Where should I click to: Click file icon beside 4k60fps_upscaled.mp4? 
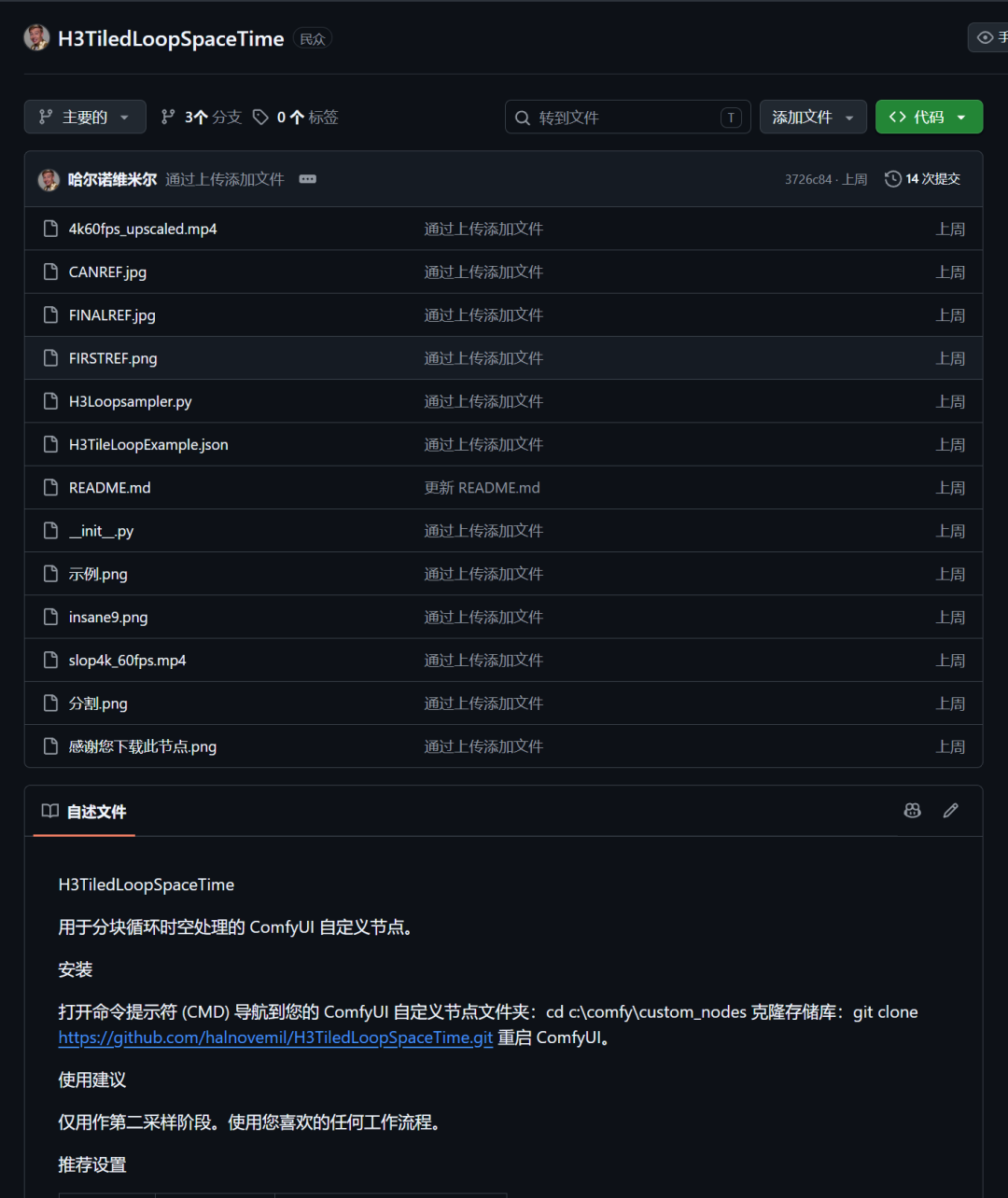click(51, 229)
